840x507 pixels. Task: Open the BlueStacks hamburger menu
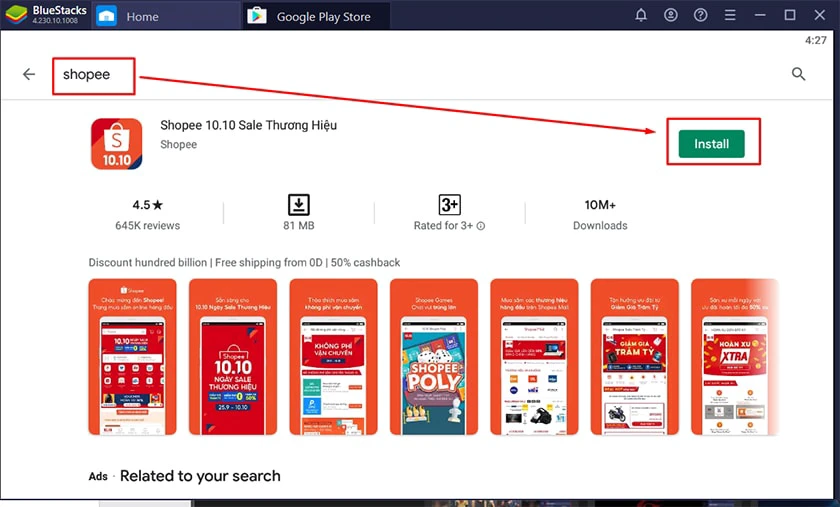tap(730, 15)
